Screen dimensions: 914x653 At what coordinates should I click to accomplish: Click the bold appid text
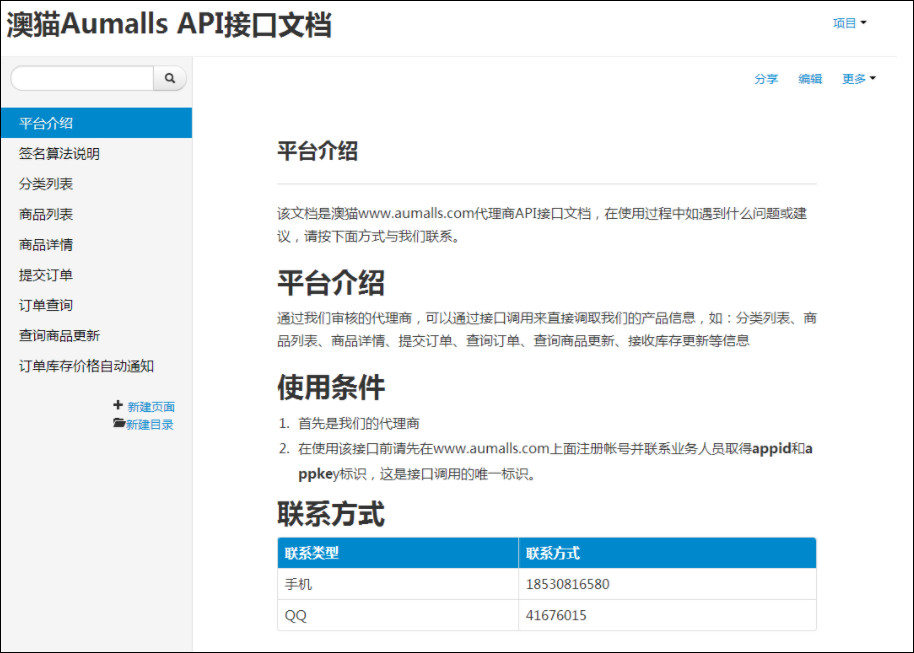[x=771, y=448]
